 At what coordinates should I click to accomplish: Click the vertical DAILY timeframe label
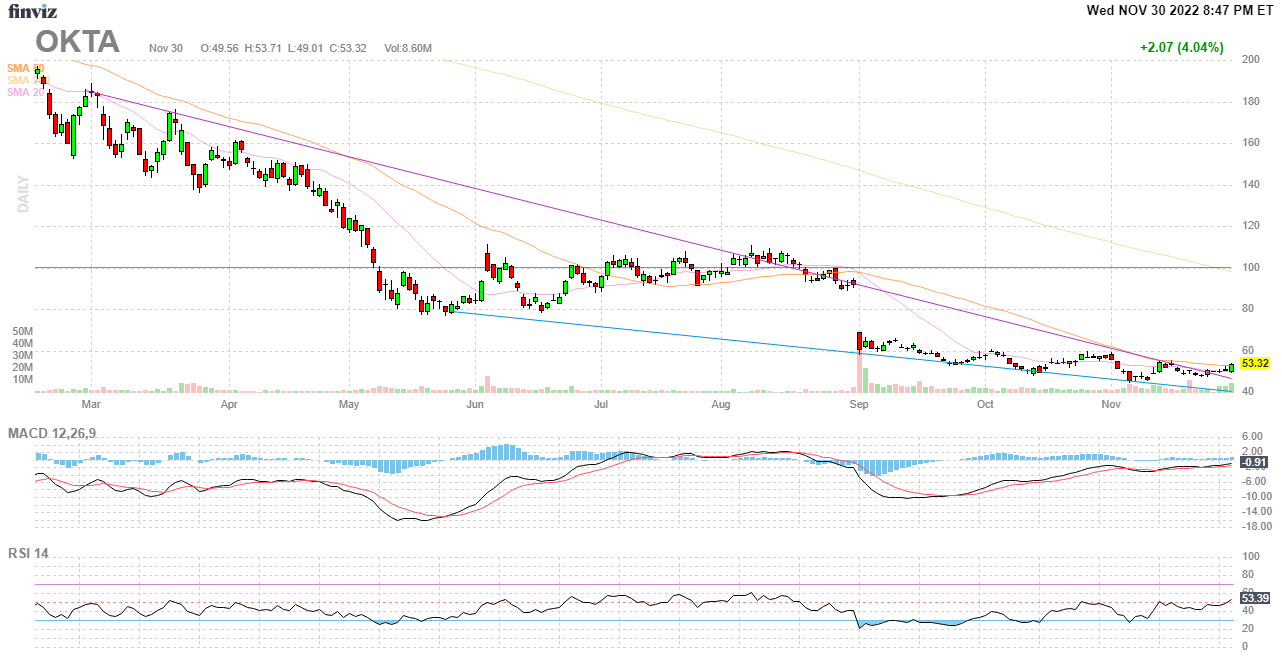[23, 194]
